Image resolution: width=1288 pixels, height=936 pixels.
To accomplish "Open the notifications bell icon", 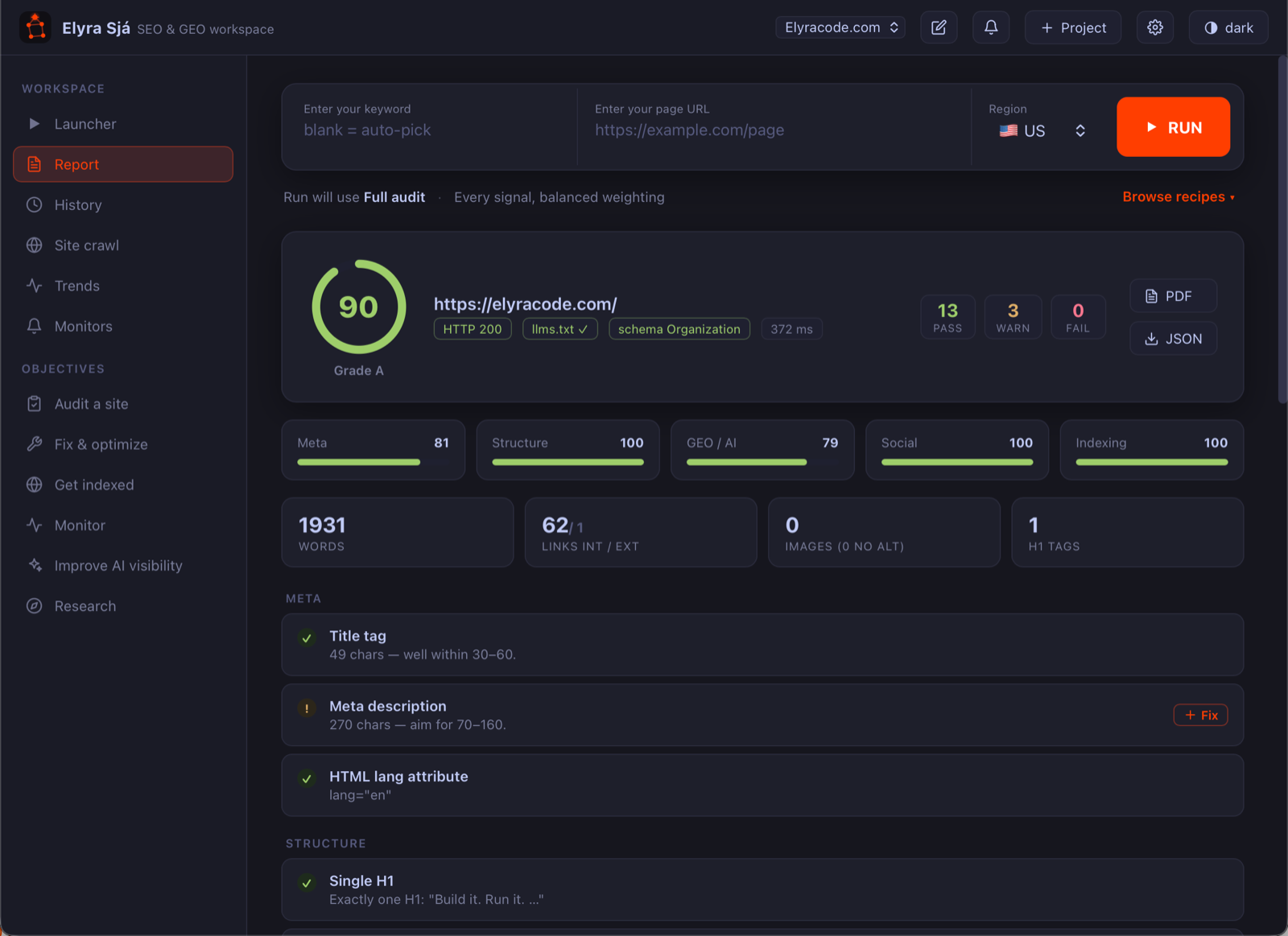I will [991, 27].
